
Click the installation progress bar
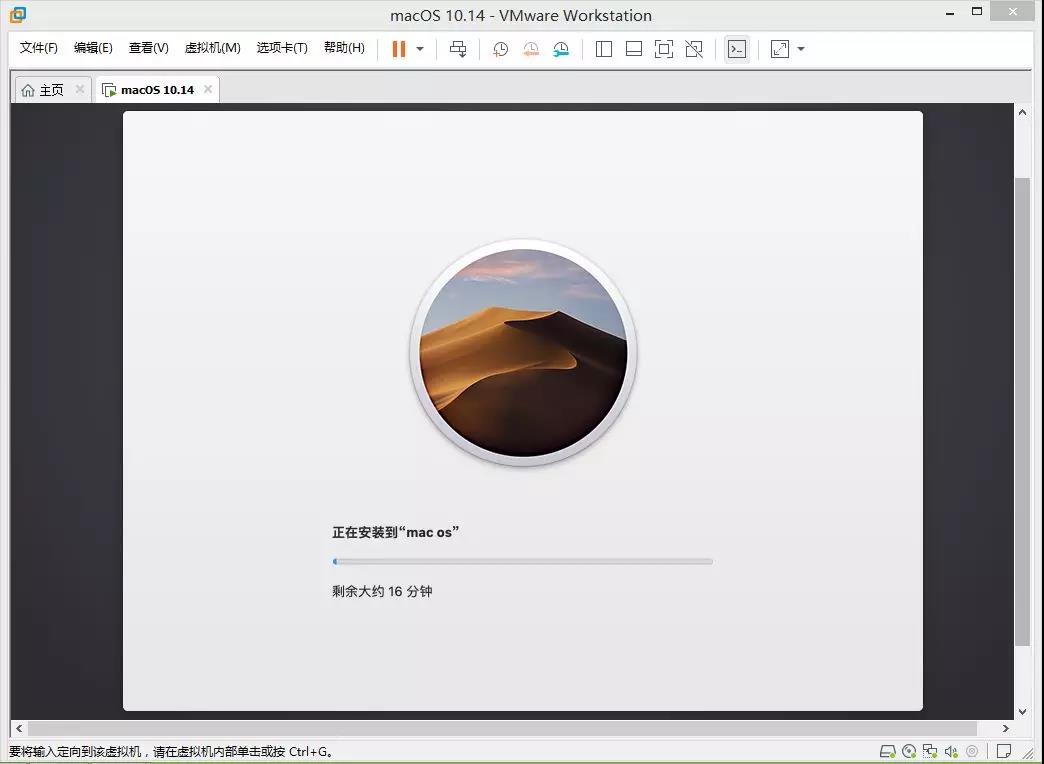tap(522, 562)
